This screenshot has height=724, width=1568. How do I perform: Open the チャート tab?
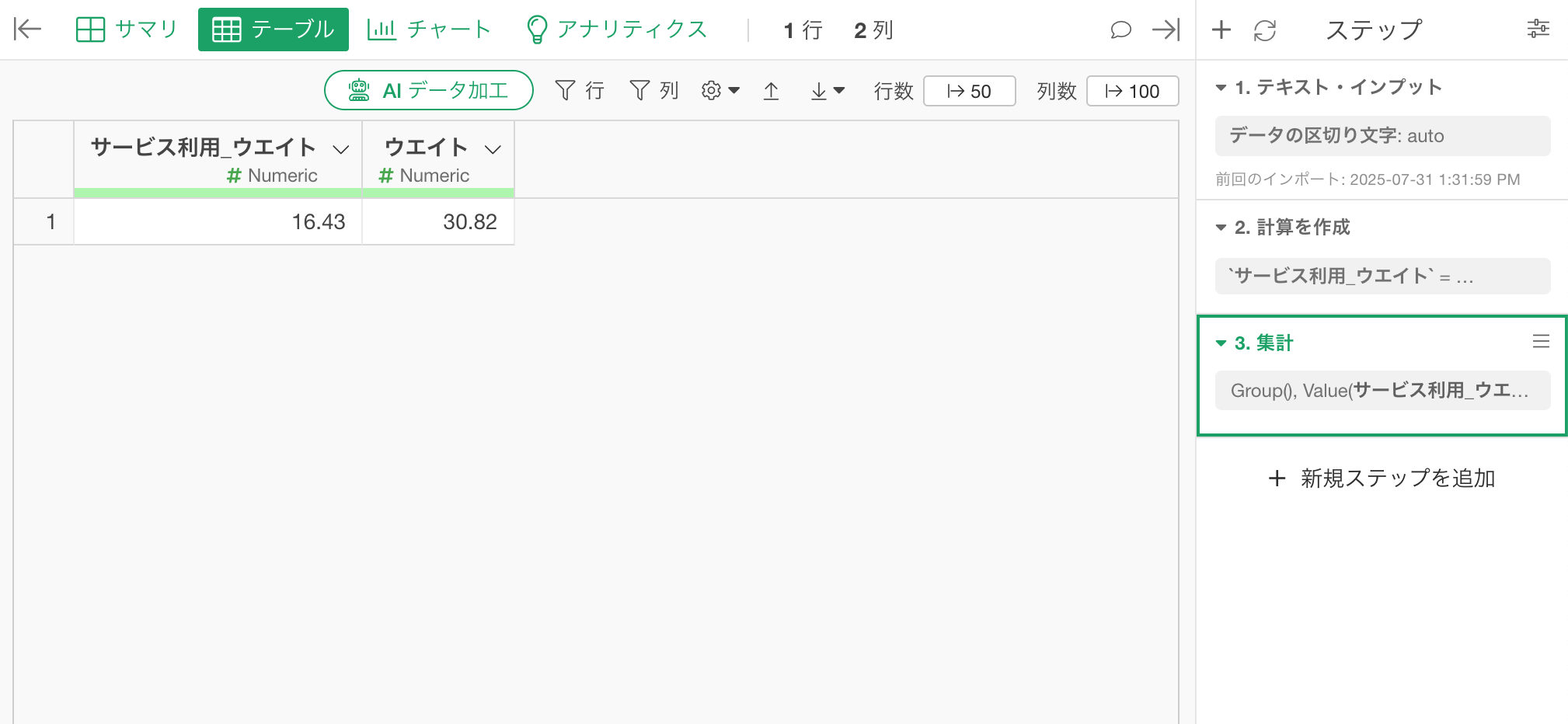(429, 30)
